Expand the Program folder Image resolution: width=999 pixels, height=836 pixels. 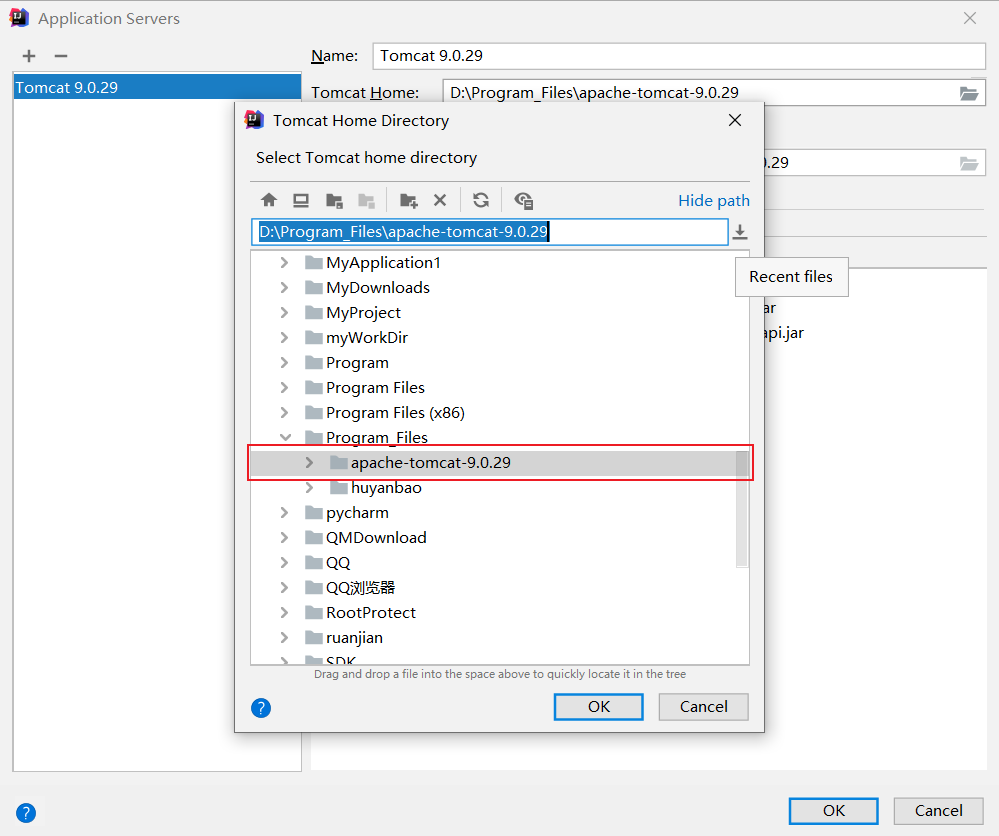pos(284,363)
